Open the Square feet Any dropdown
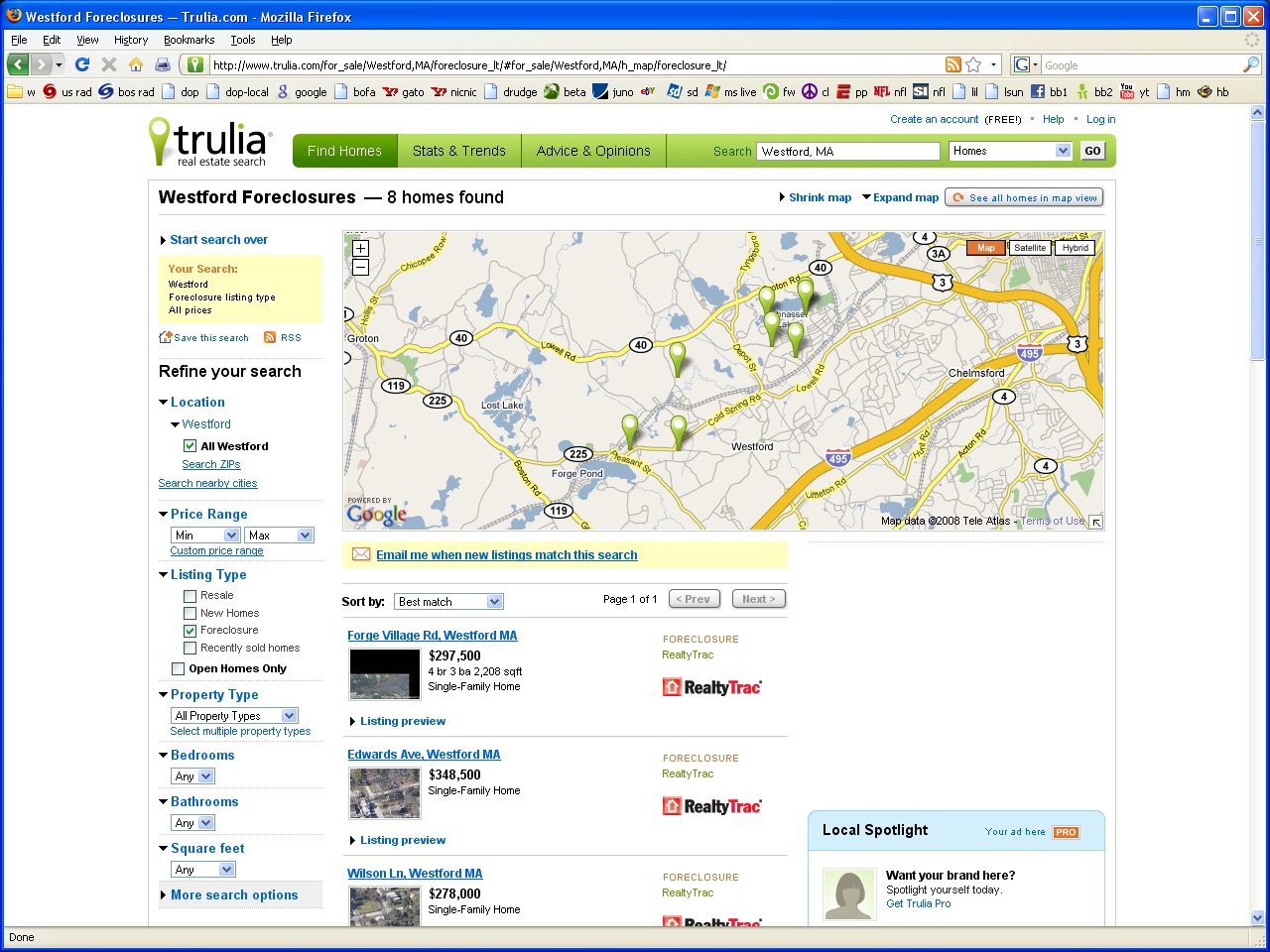This screenshot has height=952, width=1270. 203,870
